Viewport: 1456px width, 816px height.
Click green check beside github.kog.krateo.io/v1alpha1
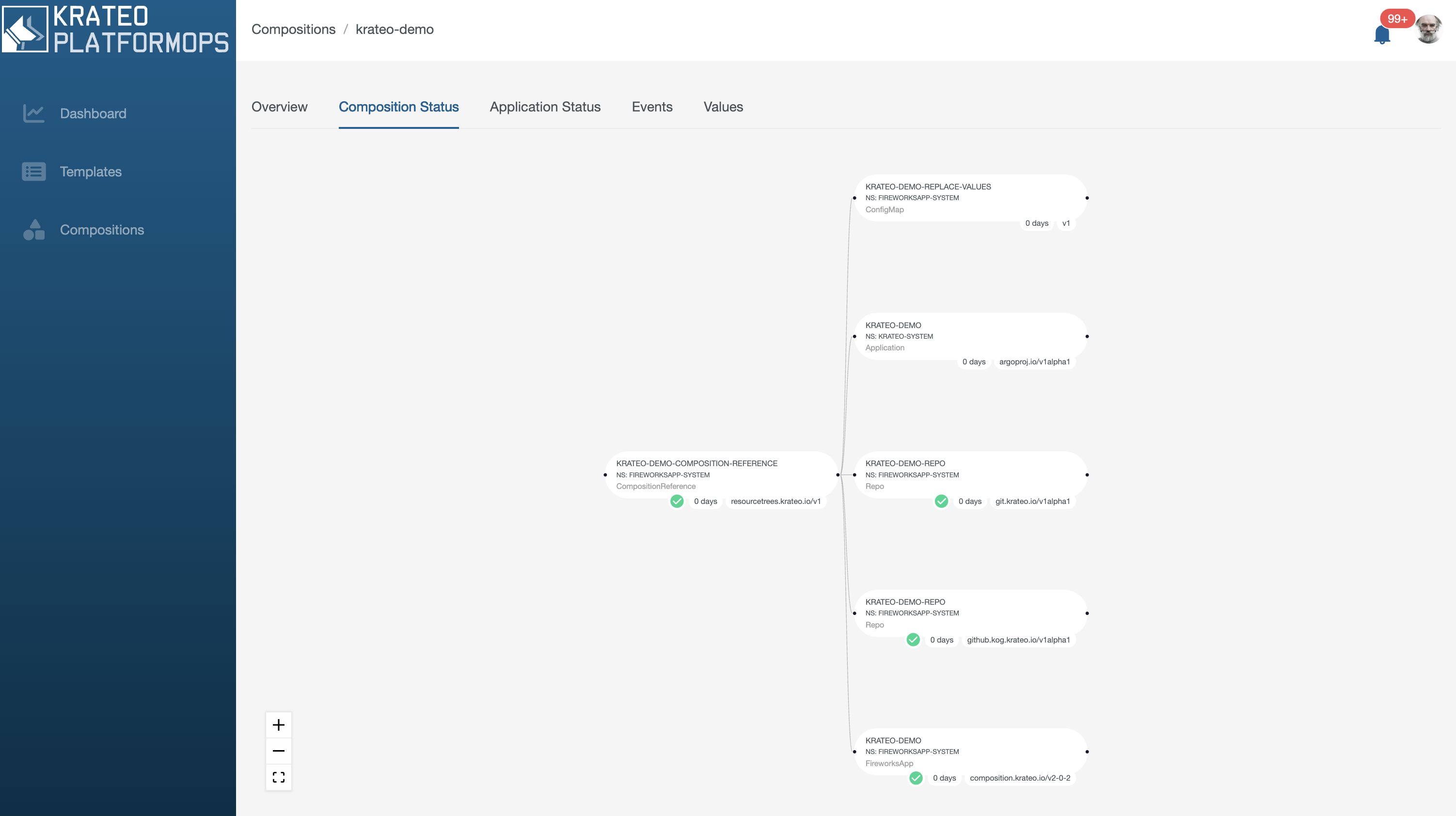coord(913,640)
